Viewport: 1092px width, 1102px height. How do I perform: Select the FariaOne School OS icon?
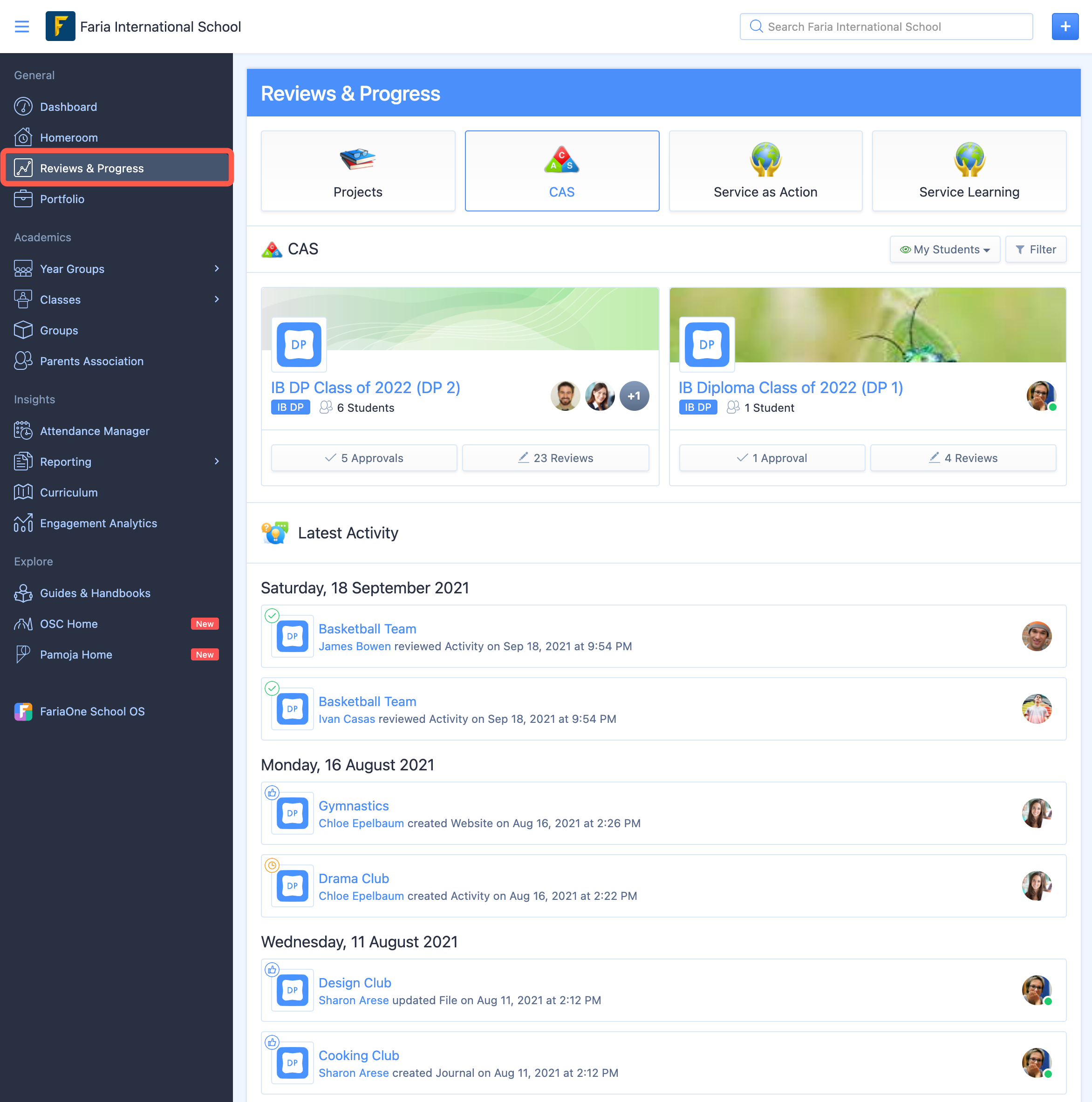coord(23,711)
